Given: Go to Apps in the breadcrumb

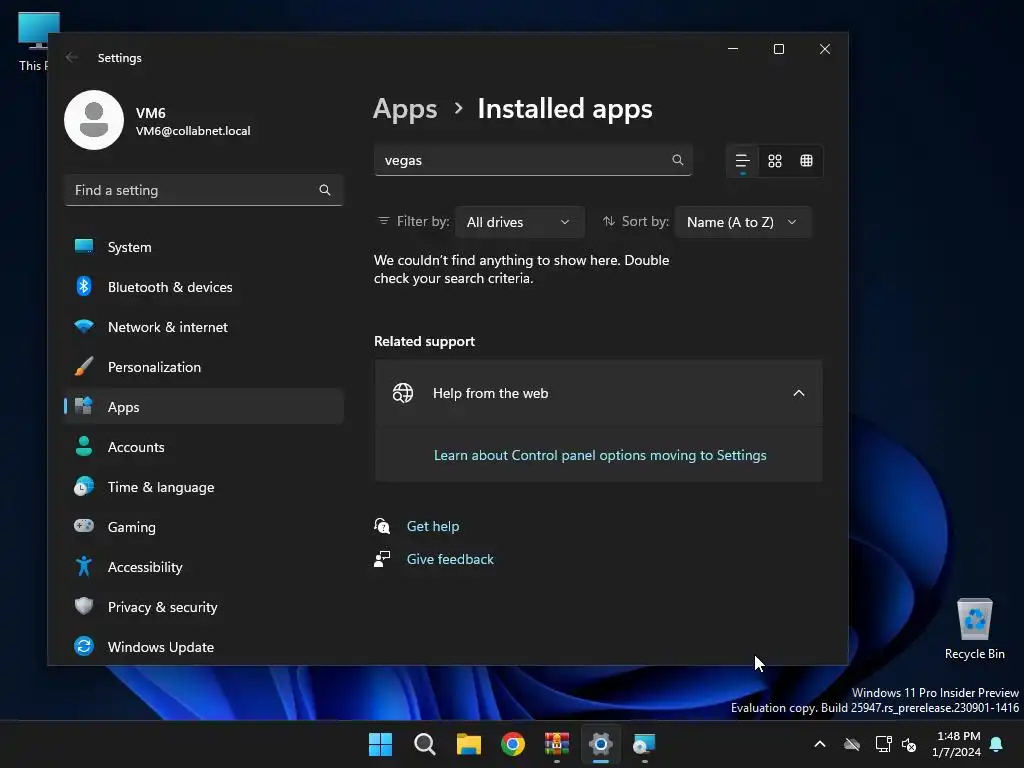Looking at the screenshot, I should click(405, 109).
